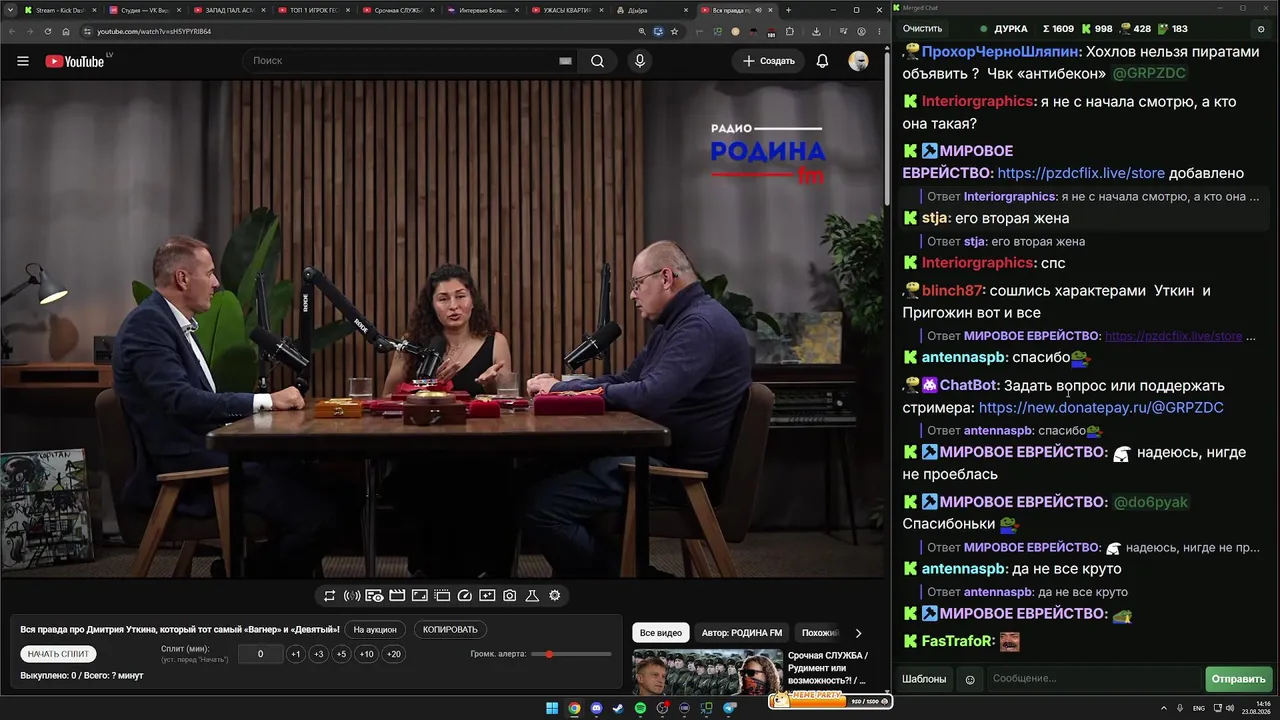Open the pzdcflix.live/store link in chat
Viewport: 1280px width, 720px height.
1081,173
